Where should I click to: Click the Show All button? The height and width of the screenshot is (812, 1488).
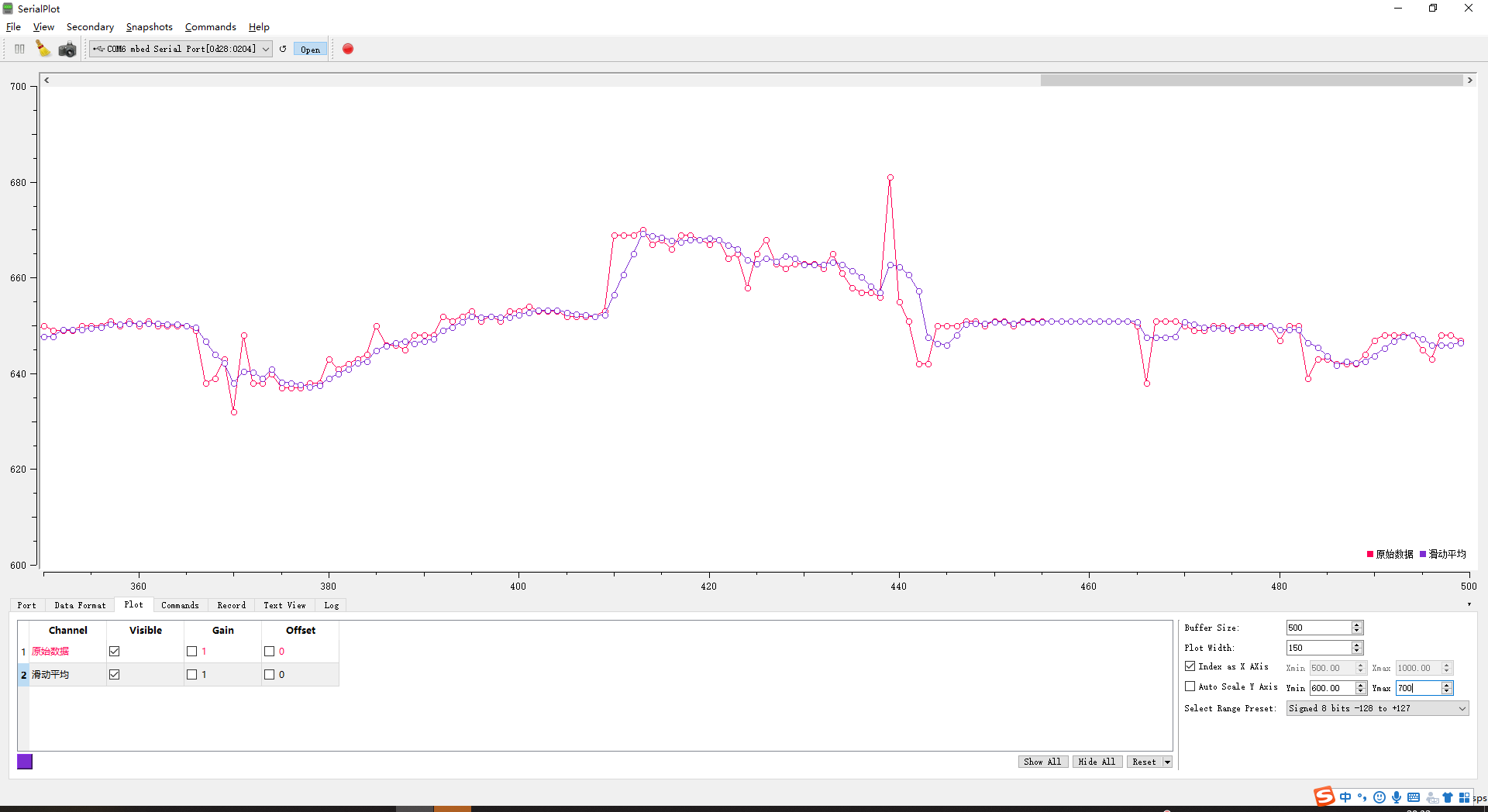1042,762
